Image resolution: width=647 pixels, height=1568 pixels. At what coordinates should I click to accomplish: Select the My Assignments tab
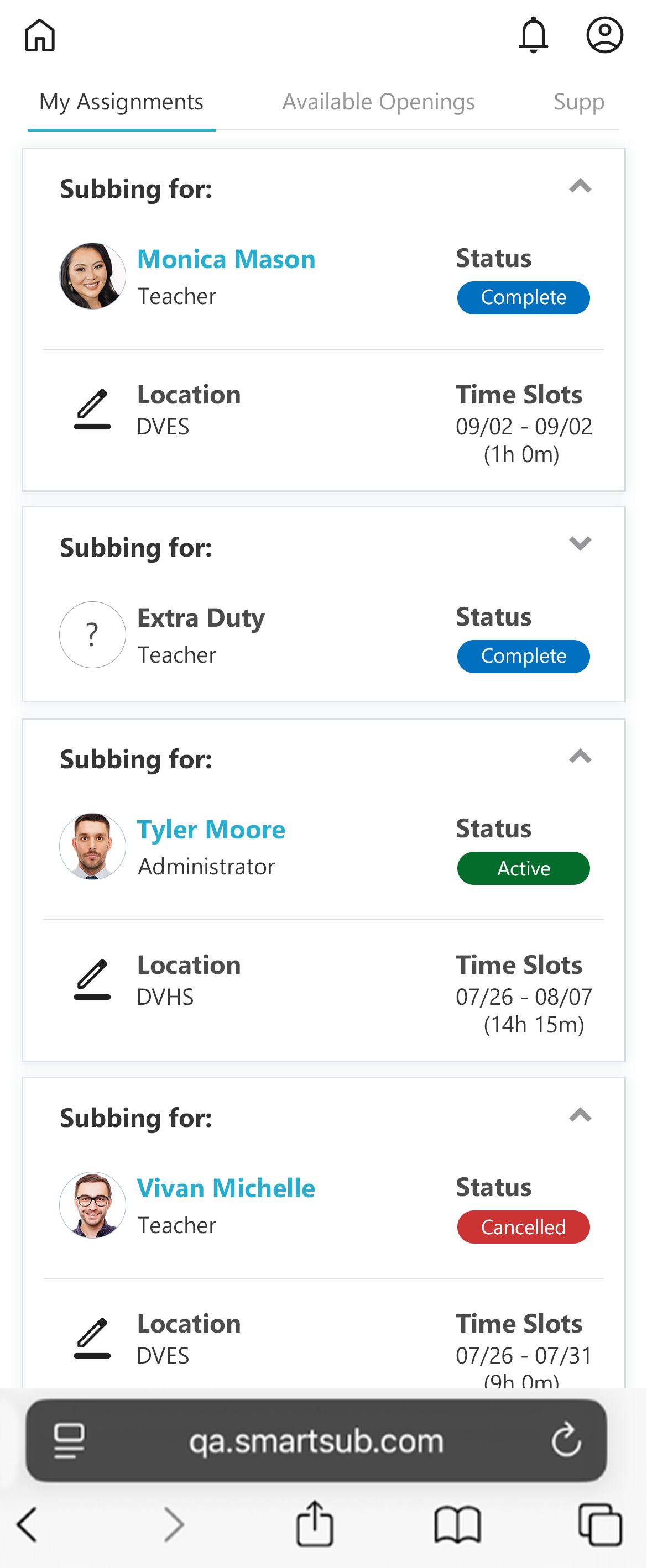[x=121, y=102]
